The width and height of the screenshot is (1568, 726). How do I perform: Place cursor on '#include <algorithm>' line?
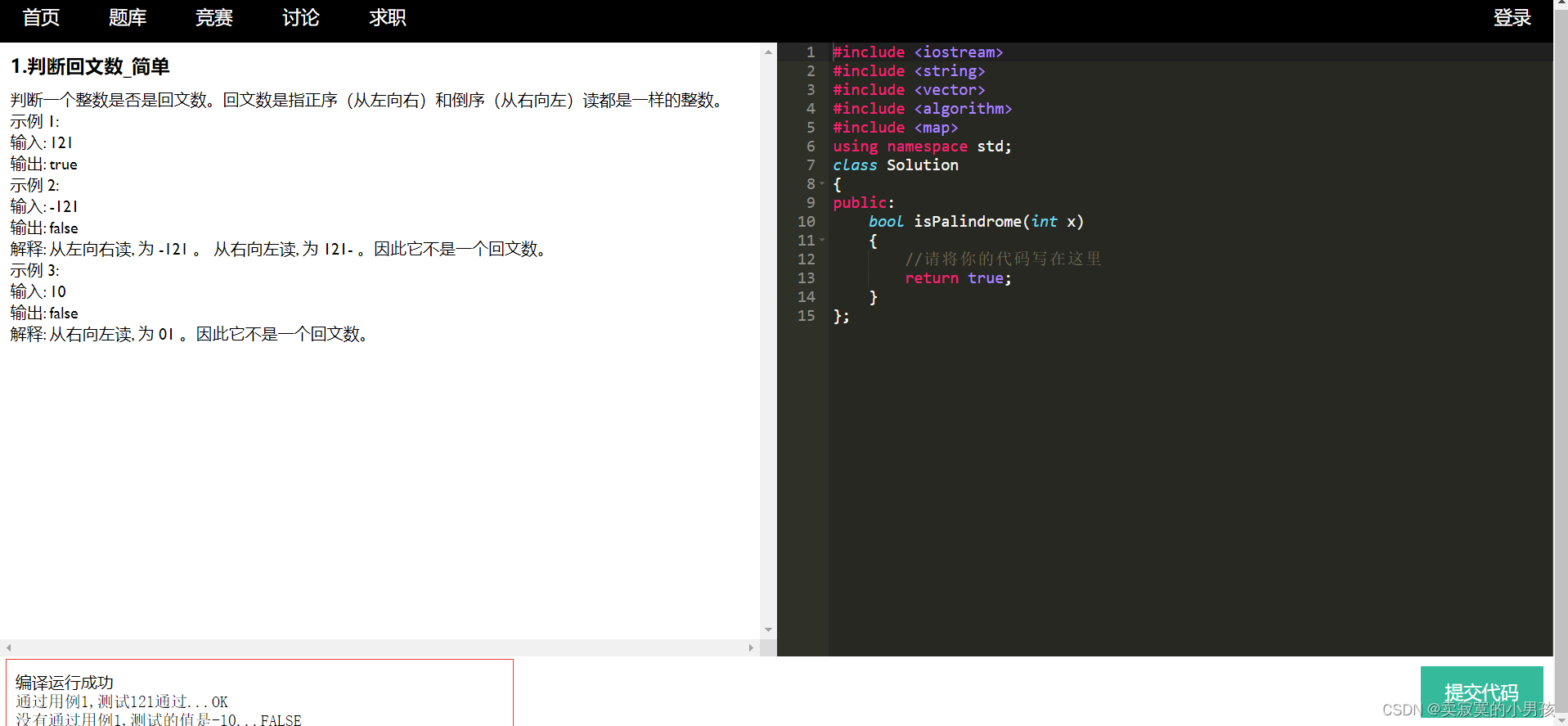pos(923,109)
